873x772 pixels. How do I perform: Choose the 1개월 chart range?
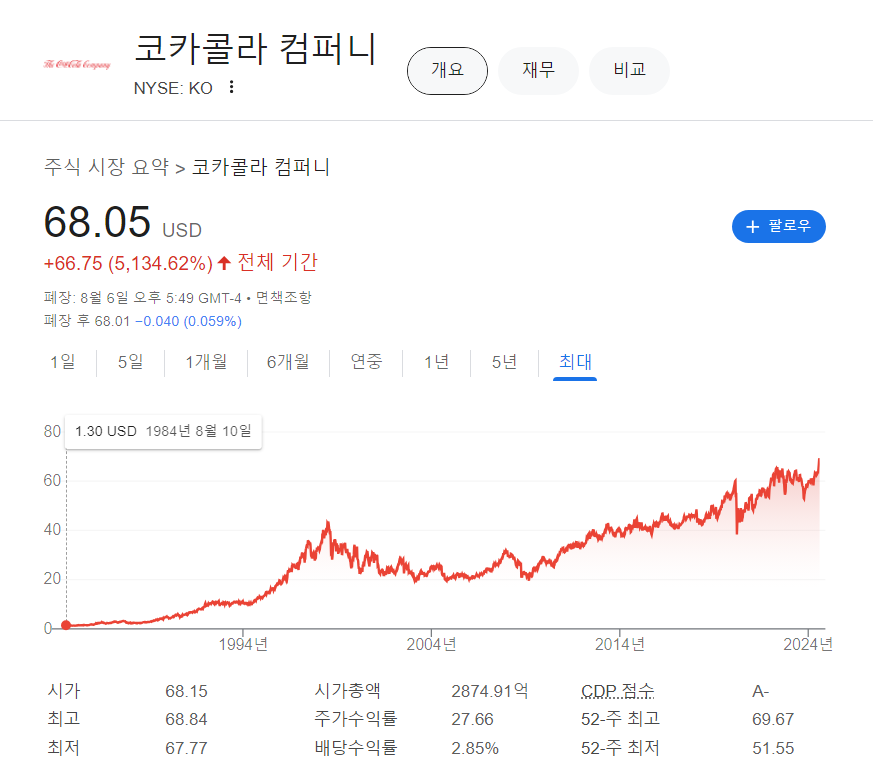coord(206,362)
